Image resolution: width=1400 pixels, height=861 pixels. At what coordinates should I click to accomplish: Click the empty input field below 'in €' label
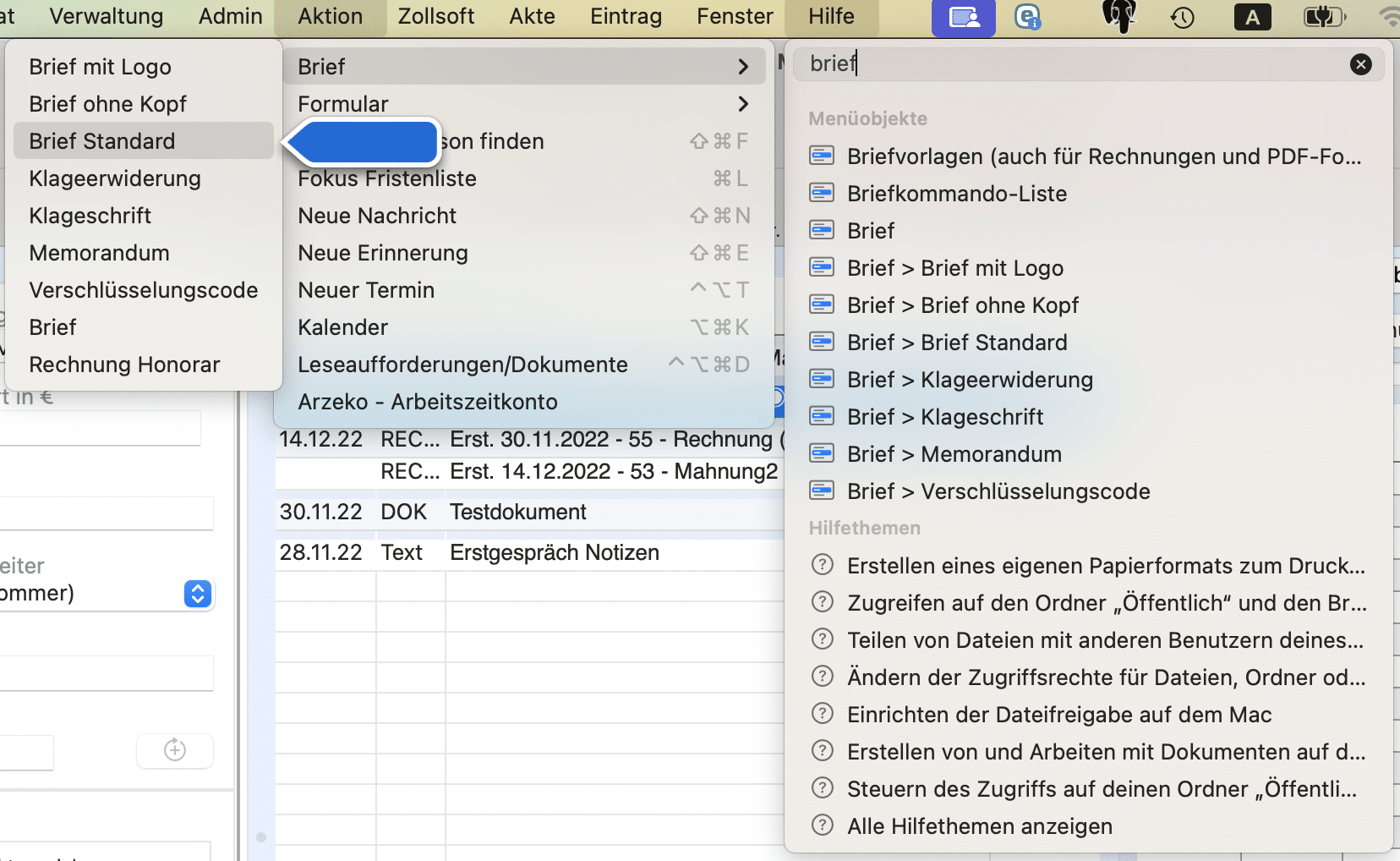pyautogui.click(x=100, y=428)
